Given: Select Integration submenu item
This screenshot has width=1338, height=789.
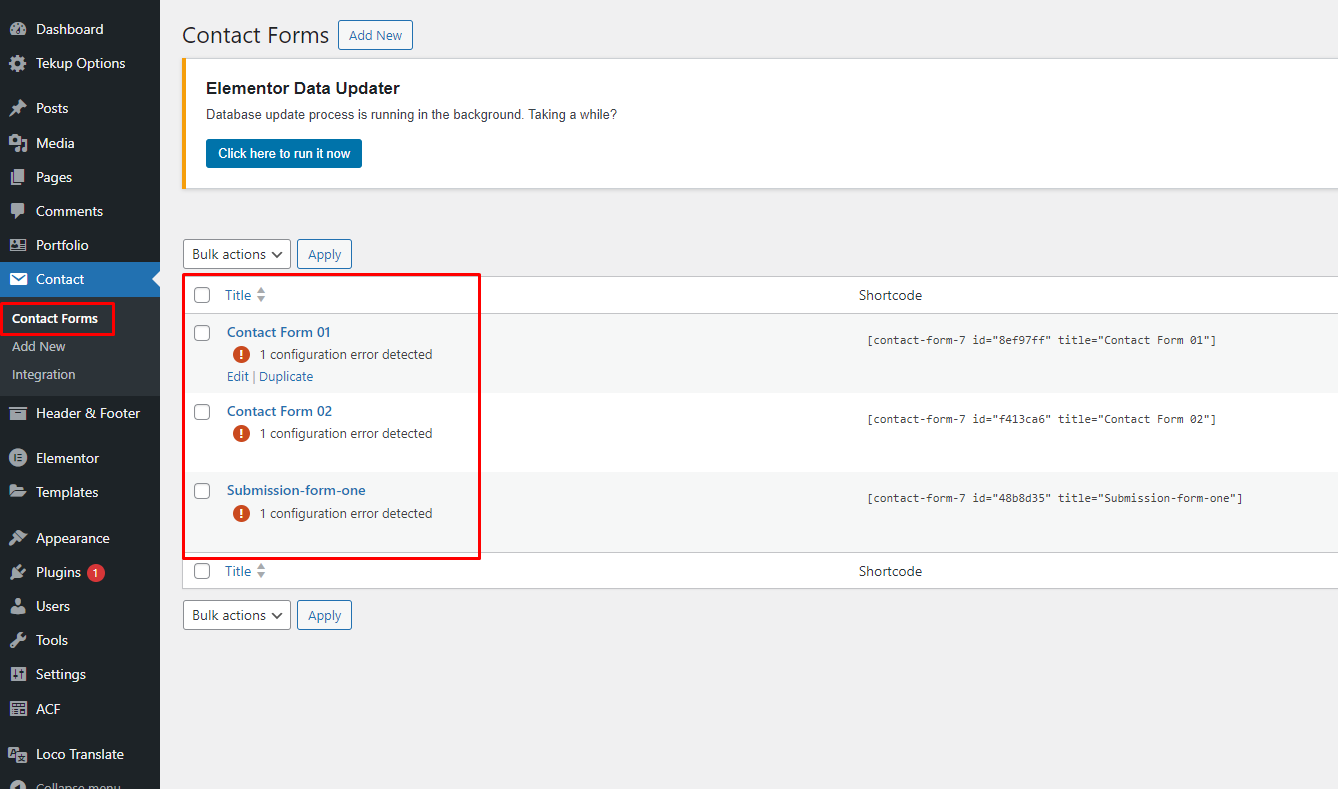Looking at the screenshot, I should (44, 375).
